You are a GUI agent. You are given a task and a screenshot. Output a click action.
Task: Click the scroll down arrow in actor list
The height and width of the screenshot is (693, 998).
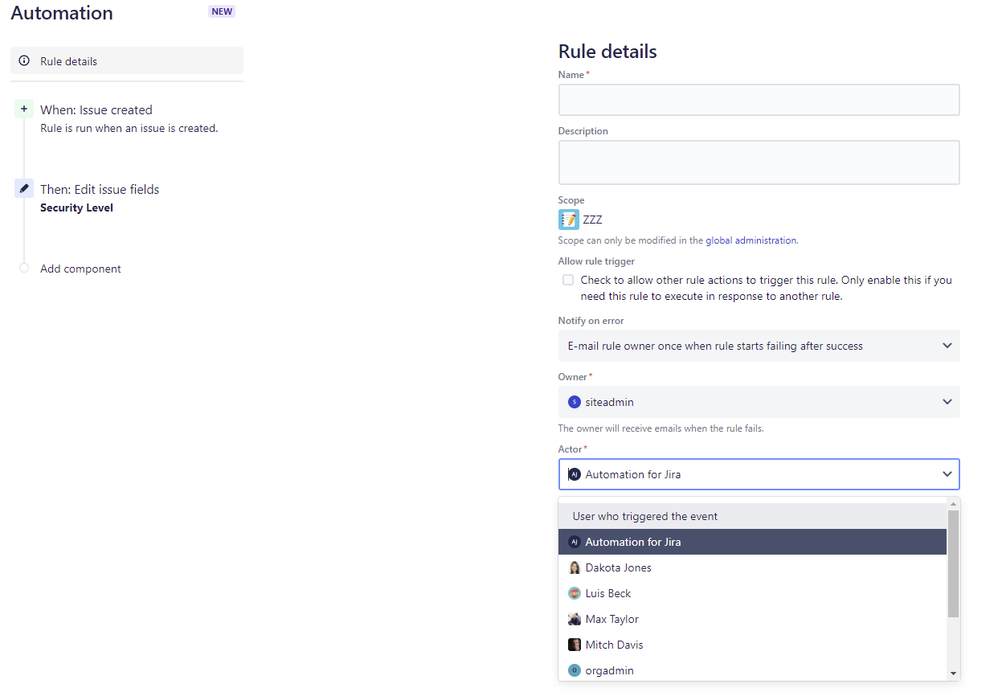(x=953, y=673)
